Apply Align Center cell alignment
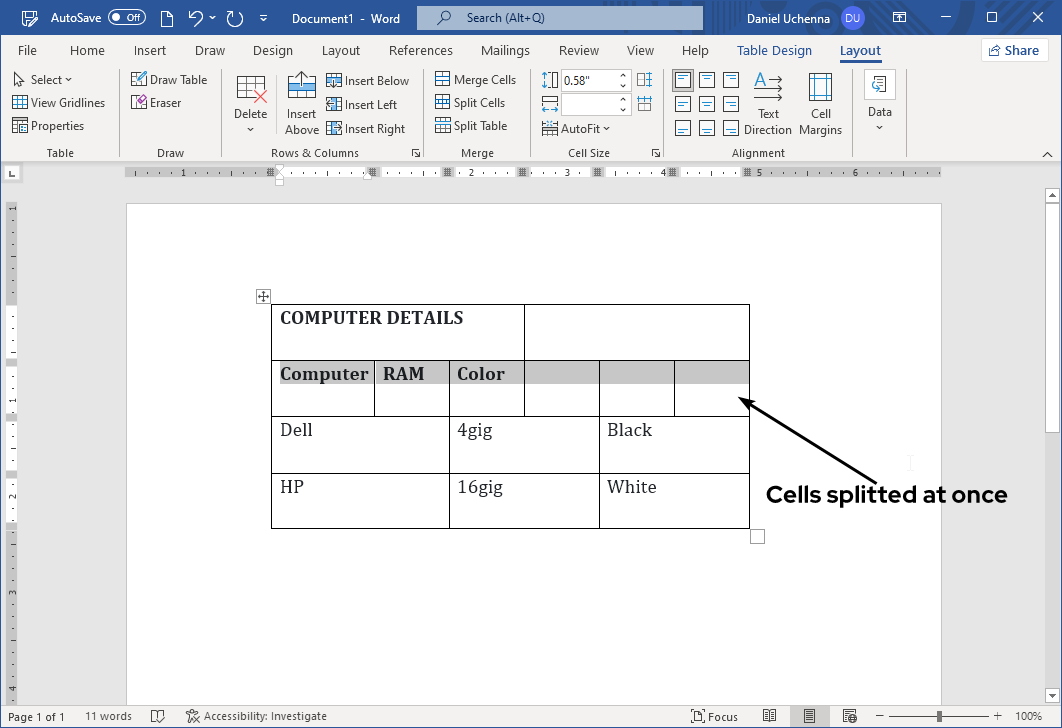 [x=707, y=103]
